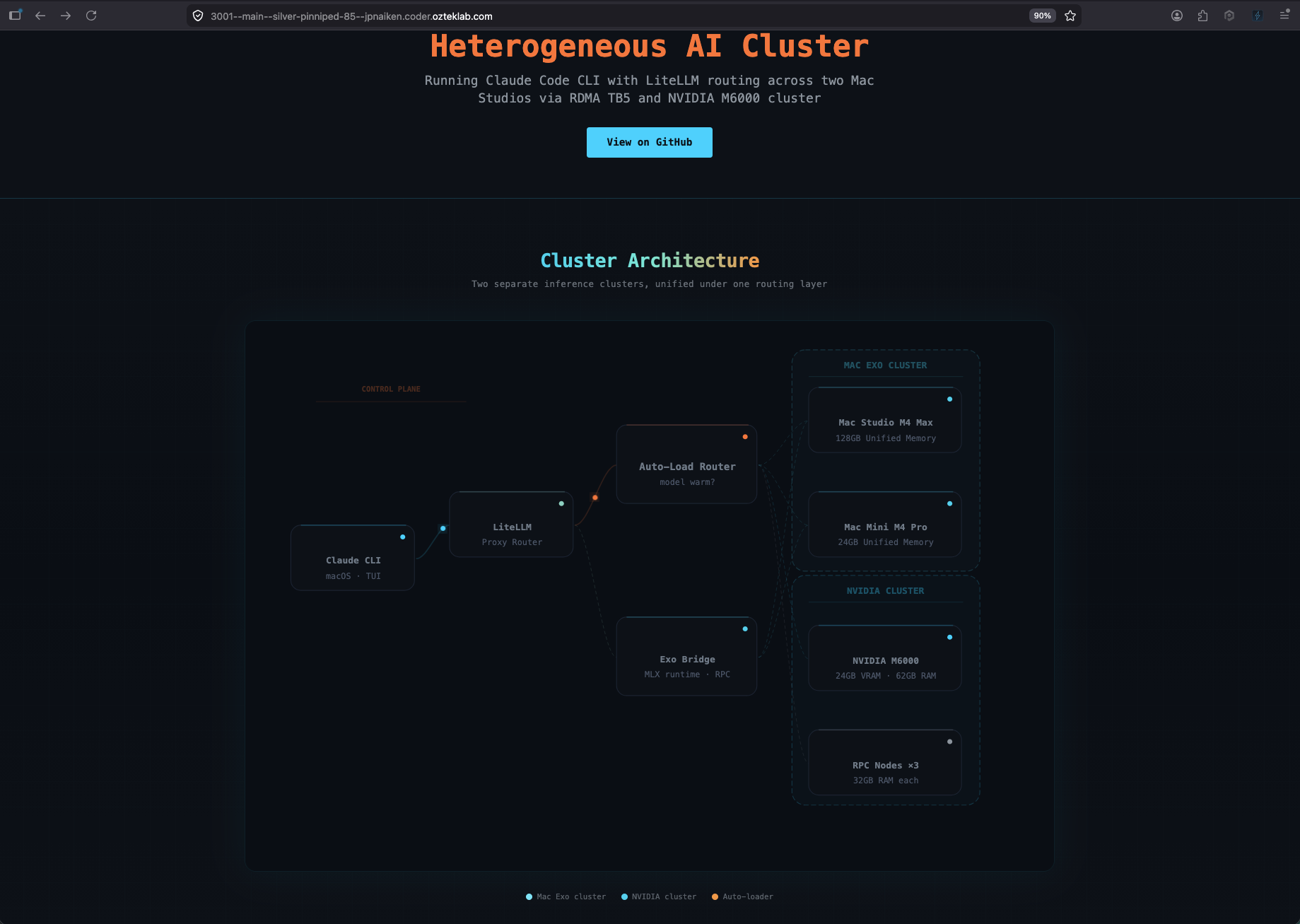Bookmark this page with the star icon
Screen dimensions: 1300x924
click(x=1070, y=16)
